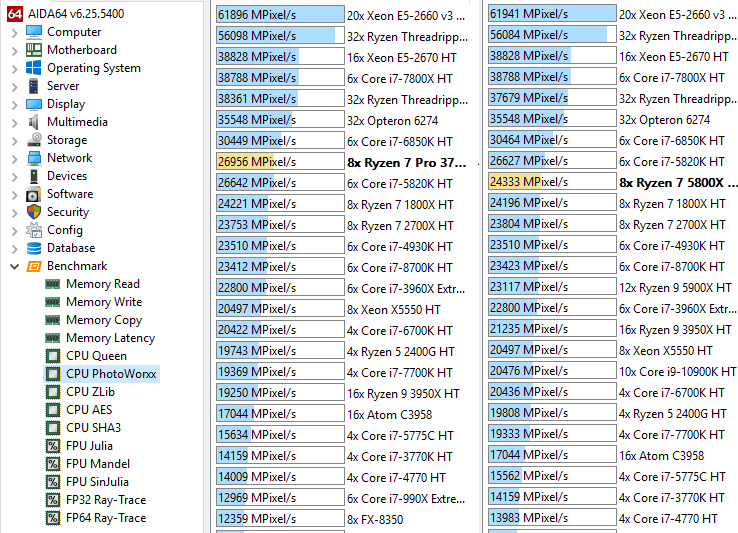The height and width of the screenshot is (533, 738).
Task: Select the highlighted 24333 MPixel/s result bar
Action: (x=552, y=182)
